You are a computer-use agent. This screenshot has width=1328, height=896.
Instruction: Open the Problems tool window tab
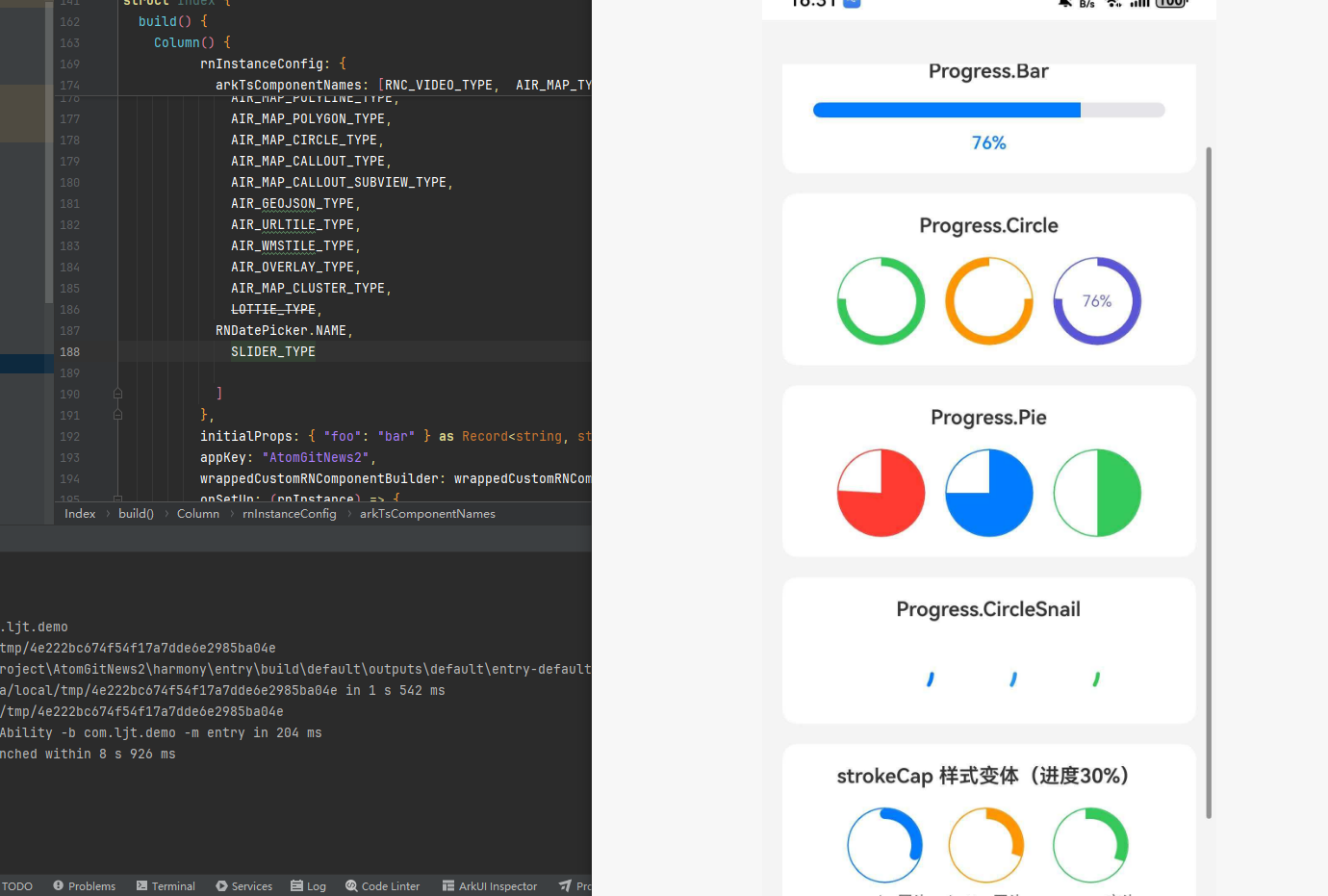pos(84,886)
